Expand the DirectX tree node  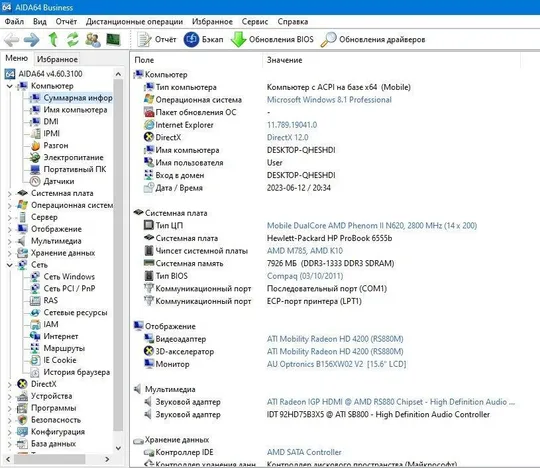10,384
